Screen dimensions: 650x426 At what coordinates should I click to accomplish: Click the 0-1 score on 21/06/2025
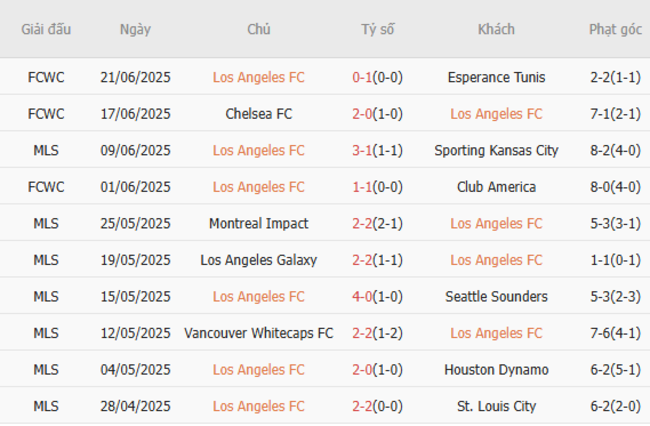(363, 77)
